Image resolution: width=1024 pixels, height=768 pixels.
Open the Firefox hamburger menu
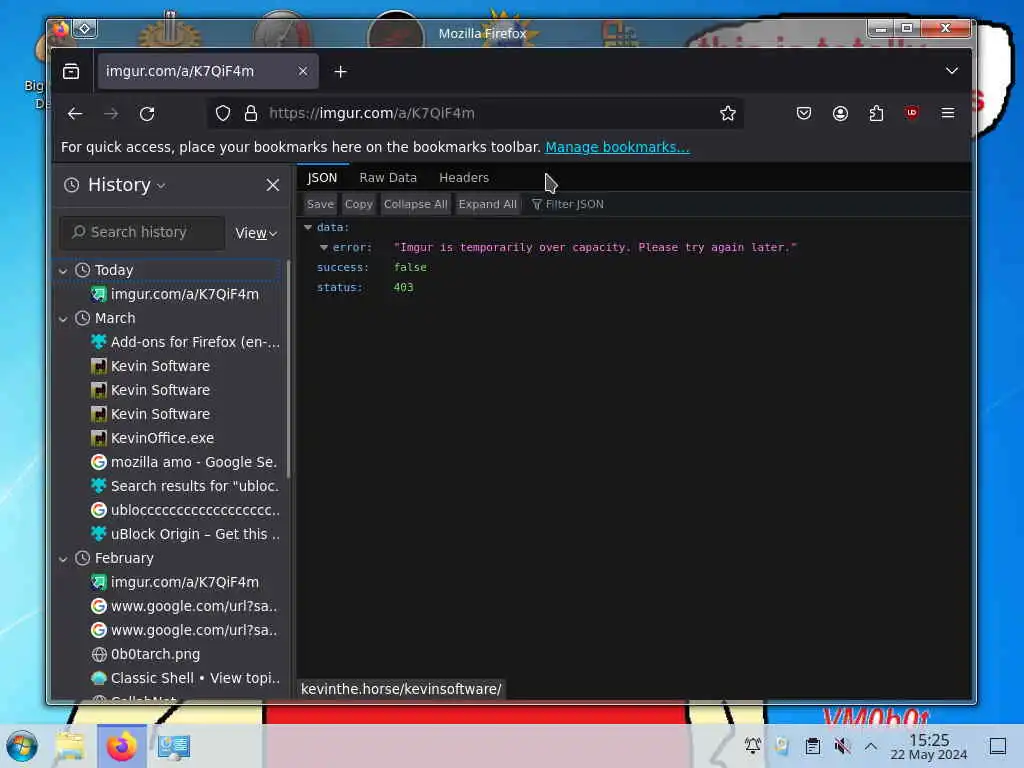pos(948,114)
